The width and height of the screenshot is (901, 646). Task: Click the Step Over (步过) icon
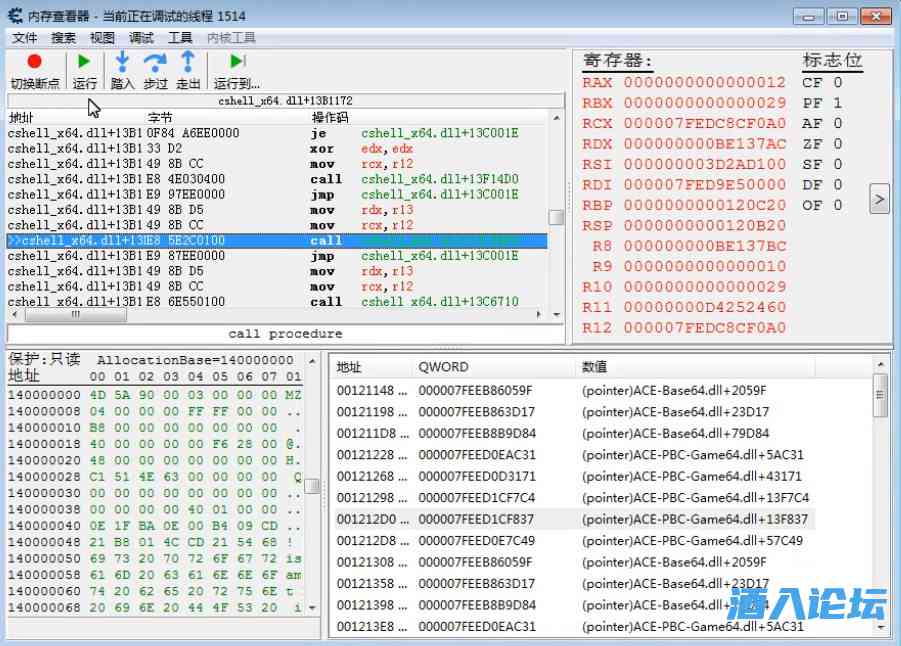155,62
